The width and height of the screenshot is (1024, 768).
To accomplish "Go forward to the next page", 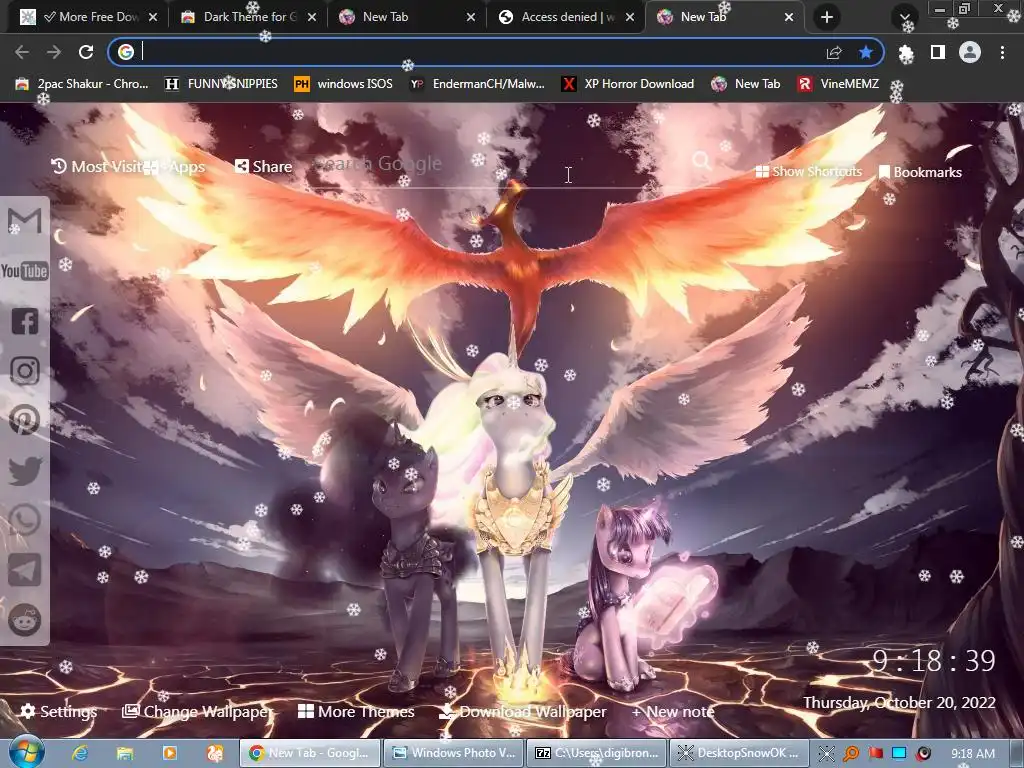I will tap(54, 52).
